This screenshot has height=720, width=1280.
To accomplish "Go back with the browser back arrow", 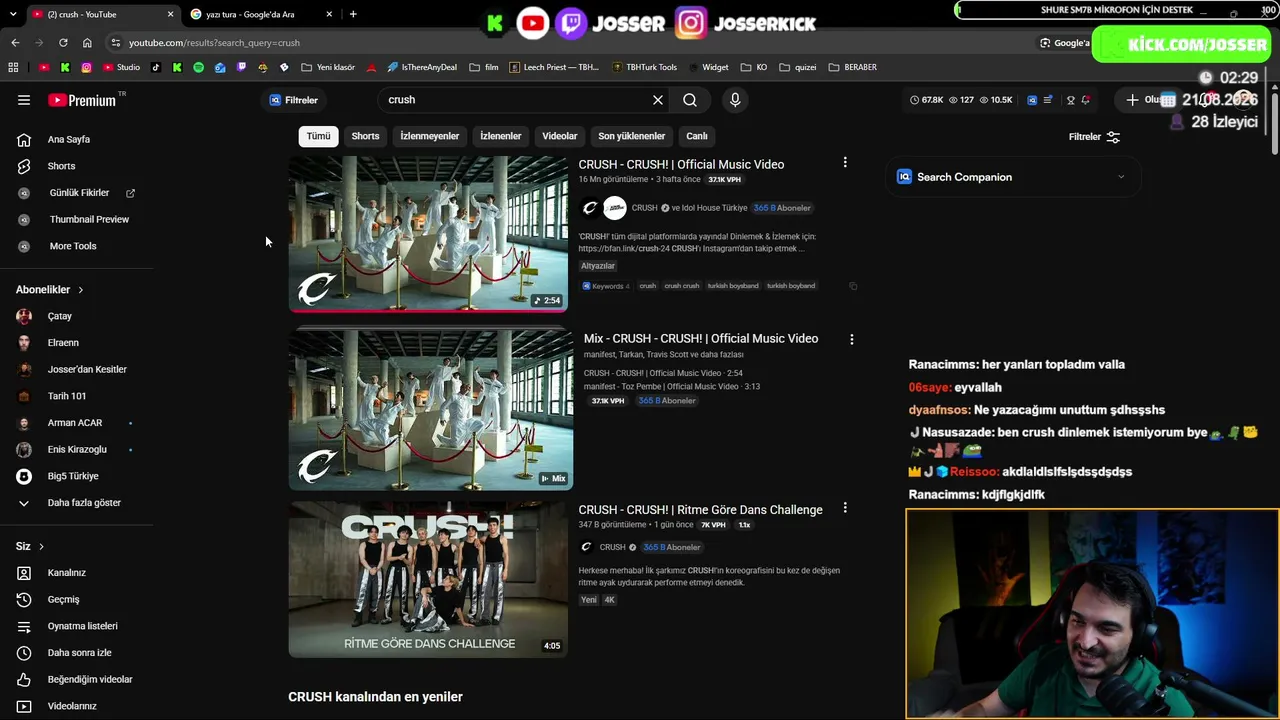I will [15, 43].
